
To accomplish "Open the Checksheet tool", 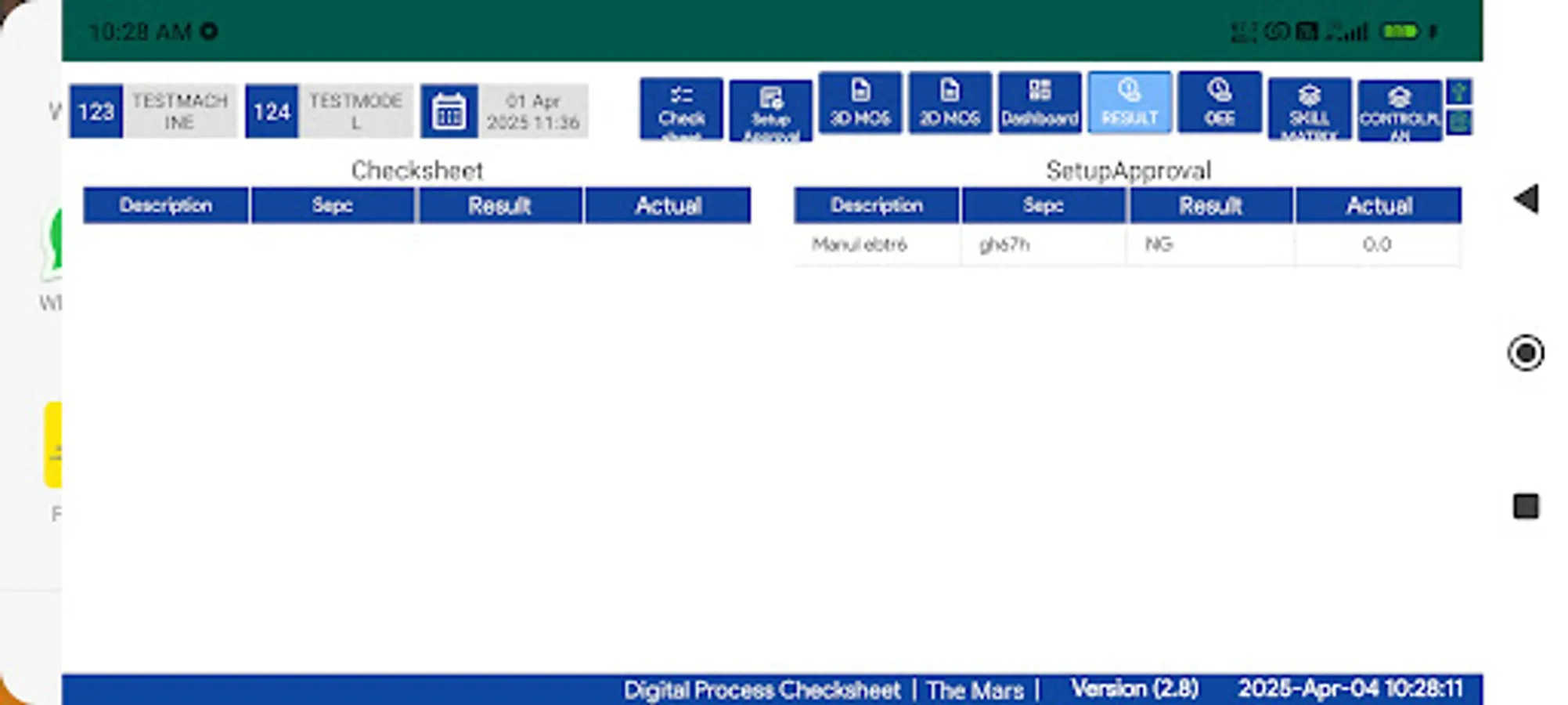I will point(680,109).
